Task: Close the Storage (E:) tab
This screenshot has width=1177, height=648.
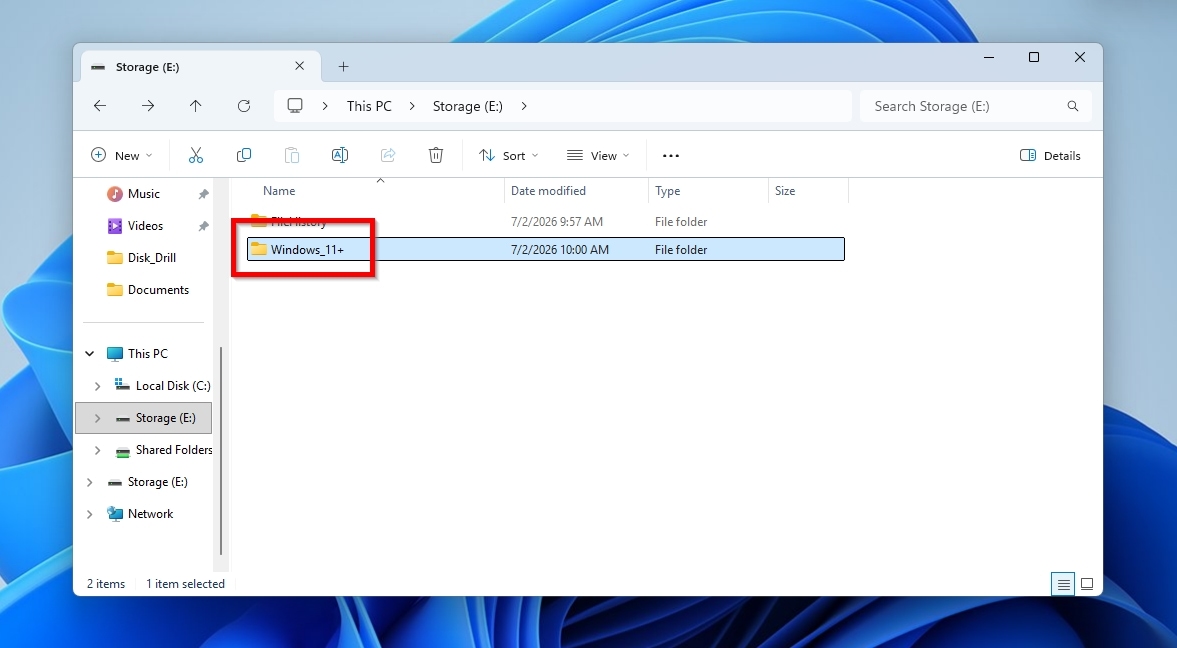Action: pos(300,66)
